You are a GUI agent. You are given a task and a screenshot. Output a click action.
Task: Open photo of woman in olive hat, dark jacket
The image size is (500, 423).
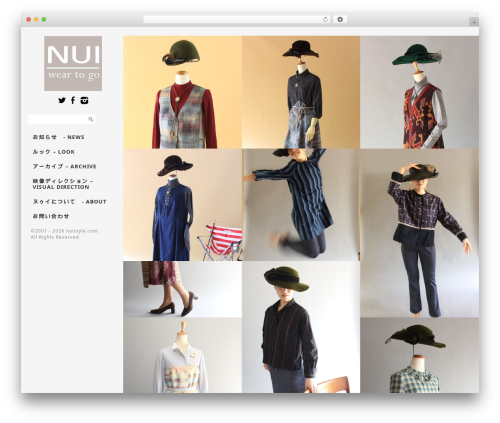click(x=301, y=327)
